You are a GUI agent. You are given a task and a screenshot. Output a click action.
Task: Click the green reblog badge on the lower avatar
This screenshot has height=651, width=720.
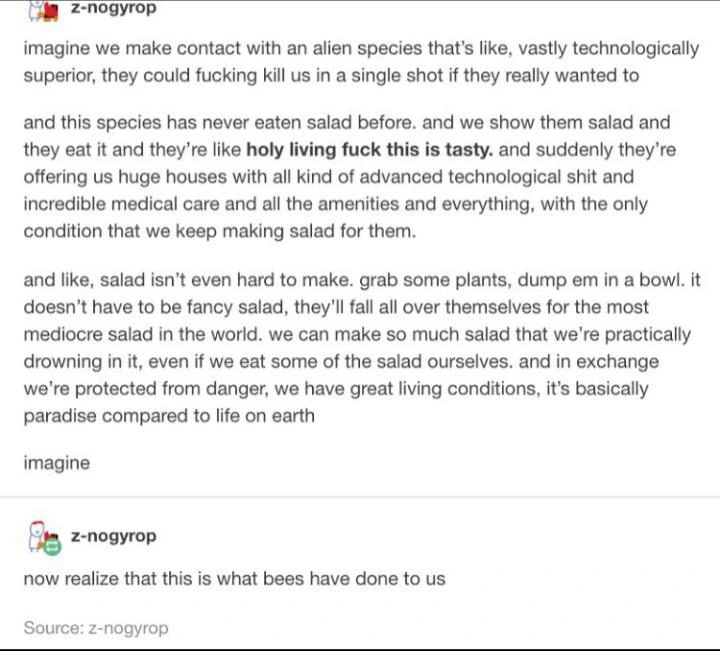pyautogui.click(x=52, y=547)
